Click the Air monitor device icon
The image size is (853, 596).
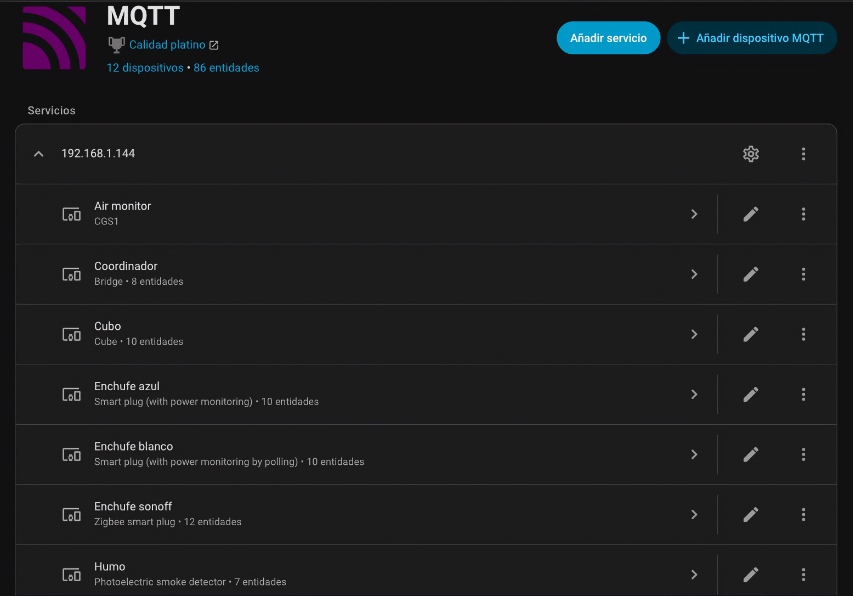71,214
